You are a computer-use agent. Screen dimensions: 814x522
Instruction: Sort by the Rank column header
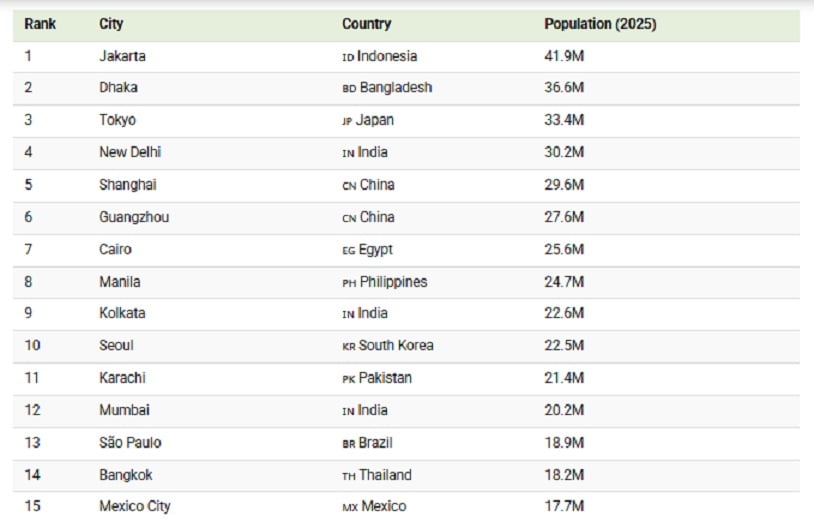click(x=40, y=24)
